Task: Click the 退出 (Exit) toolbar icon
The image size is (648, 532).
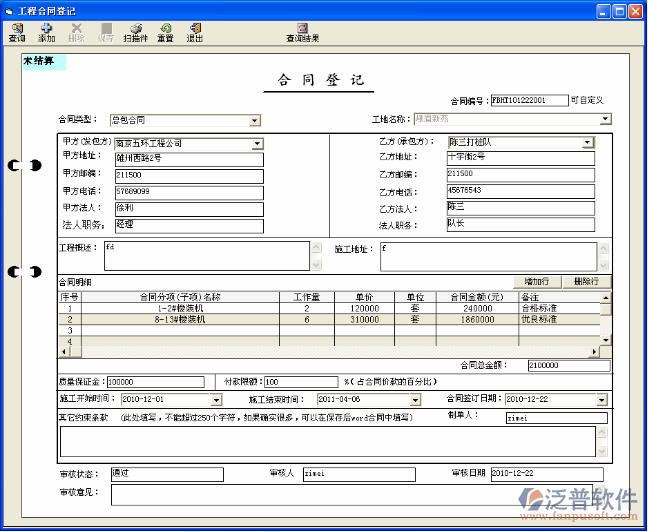Action: pyautogui.click(x=194, y=32)
